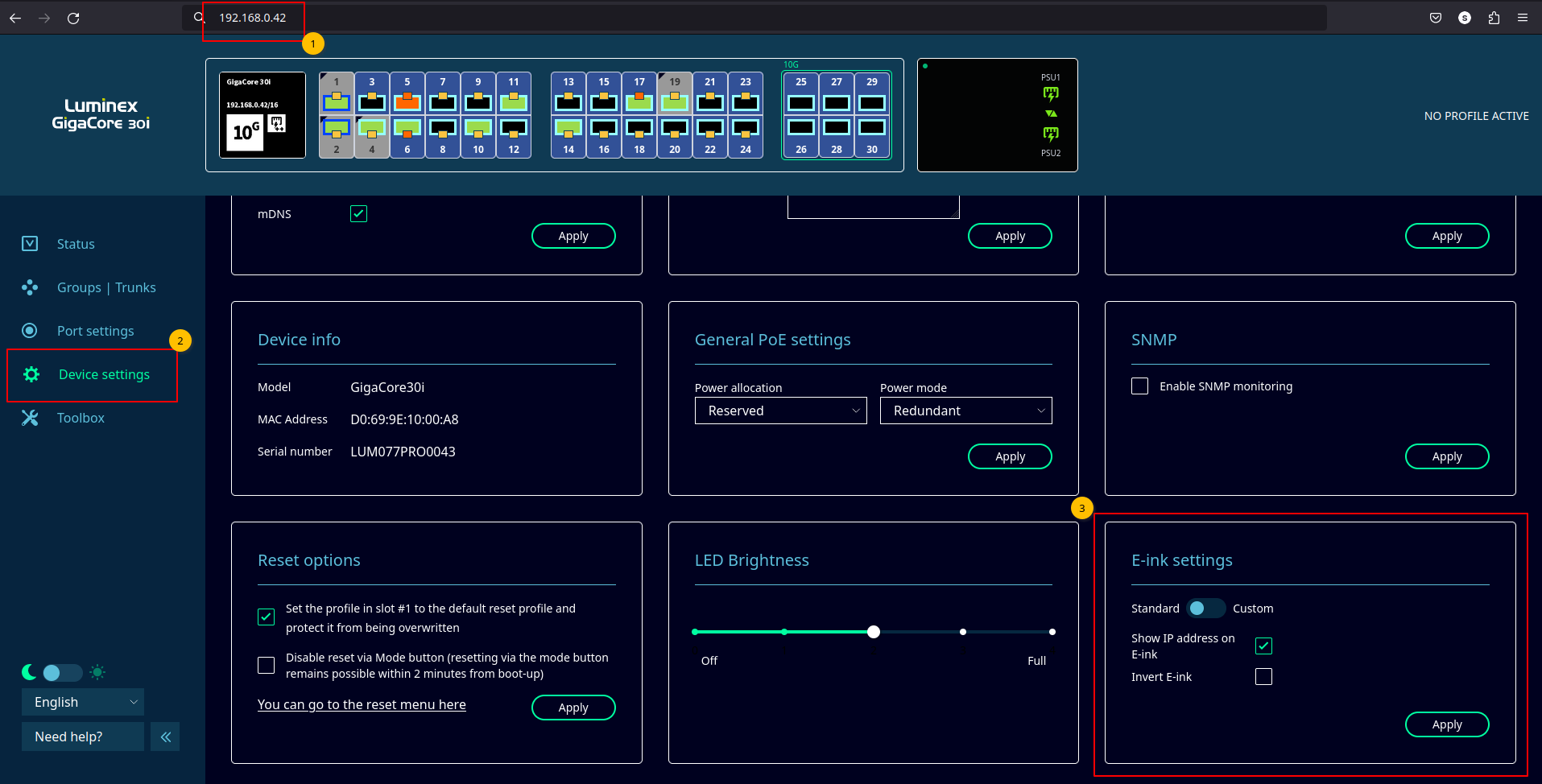Apply the E-ink settings
Viewport: 1542px width, 784px height.
coord(1446,724)
